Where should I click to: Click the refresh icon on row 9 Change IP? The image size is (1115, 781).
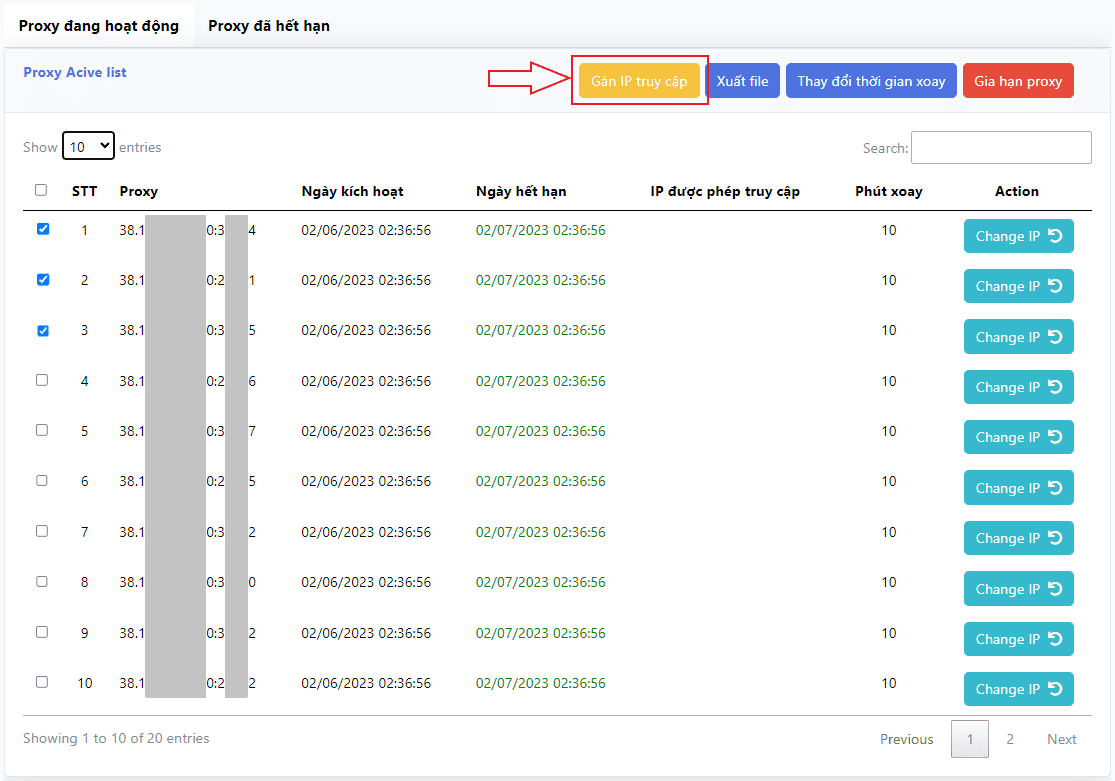(x=1055, y=638)
